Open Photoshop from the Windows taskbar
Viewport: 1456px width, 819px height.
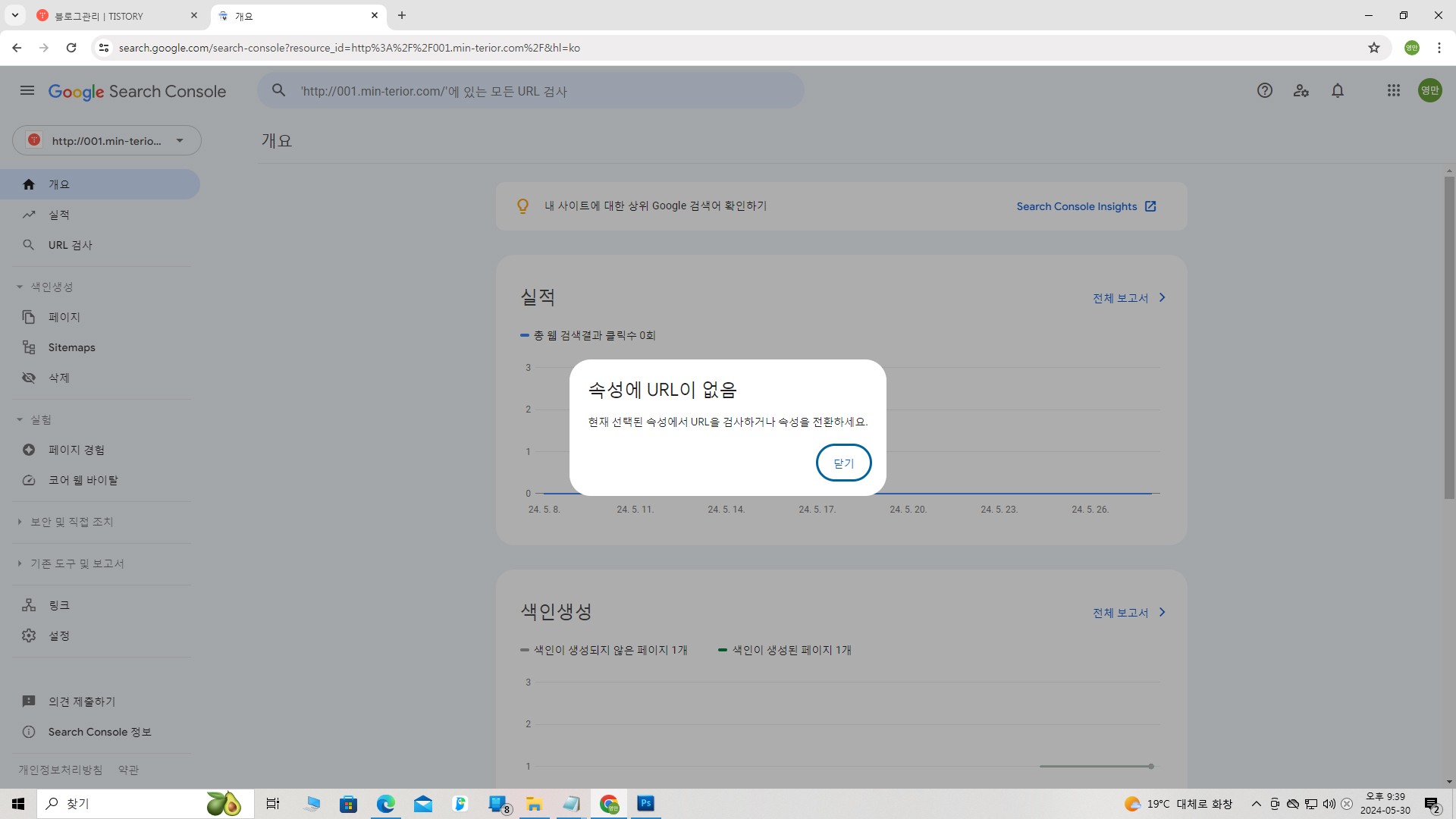point(645,804)
